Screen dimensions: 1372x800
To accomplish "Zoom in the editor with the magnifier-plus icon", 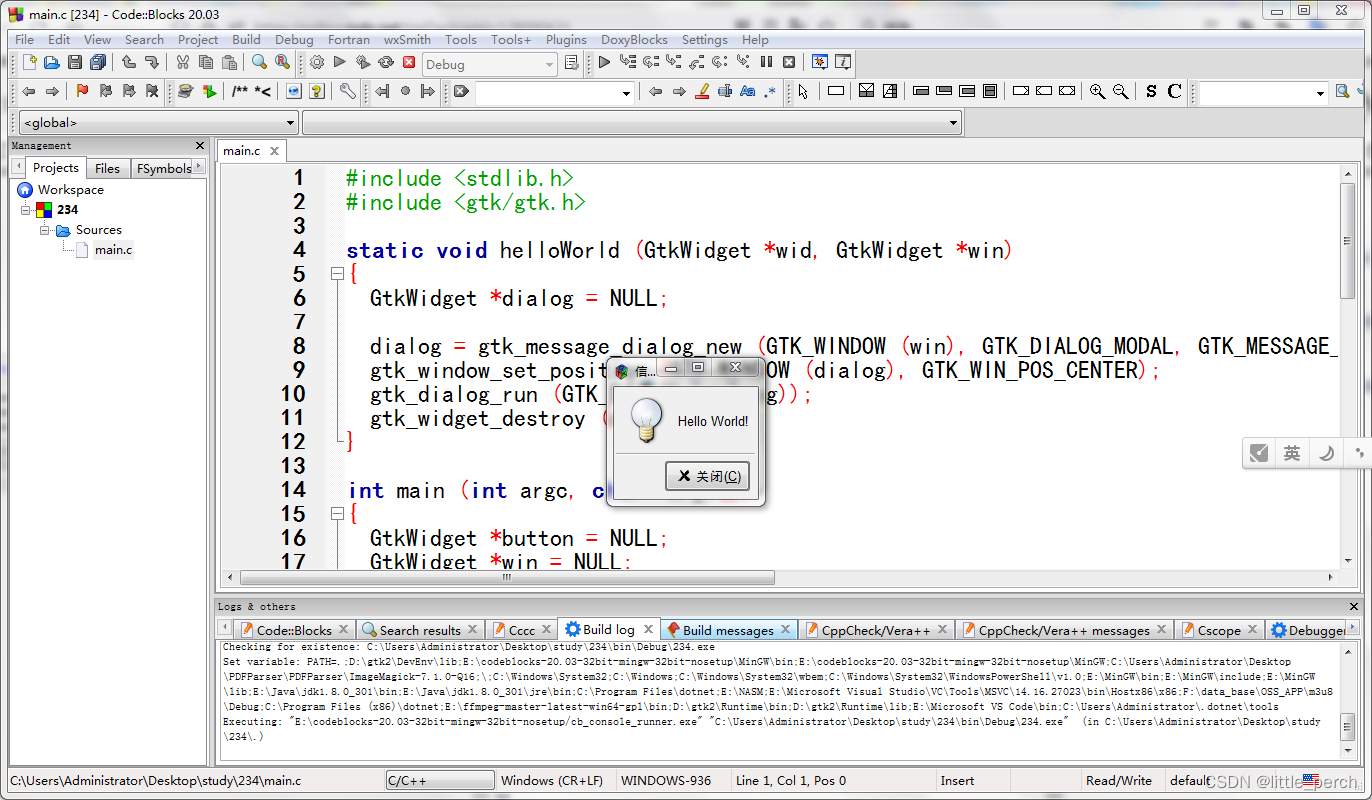I will (x=1098, y=91).
